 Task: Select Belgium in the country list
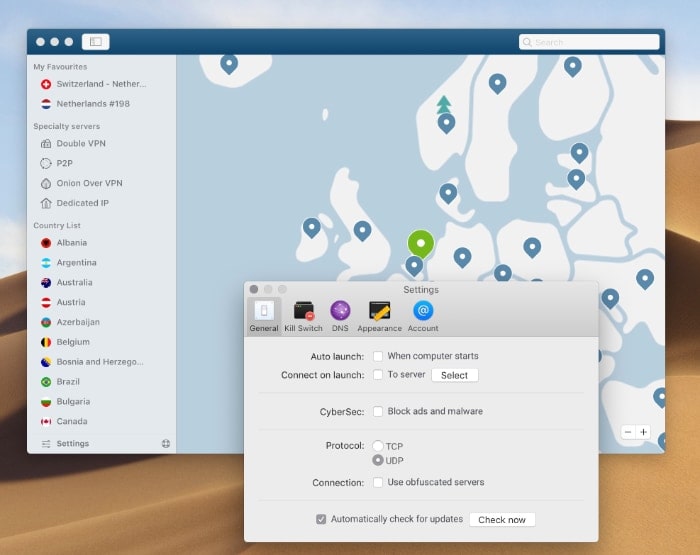coord(73,342)
